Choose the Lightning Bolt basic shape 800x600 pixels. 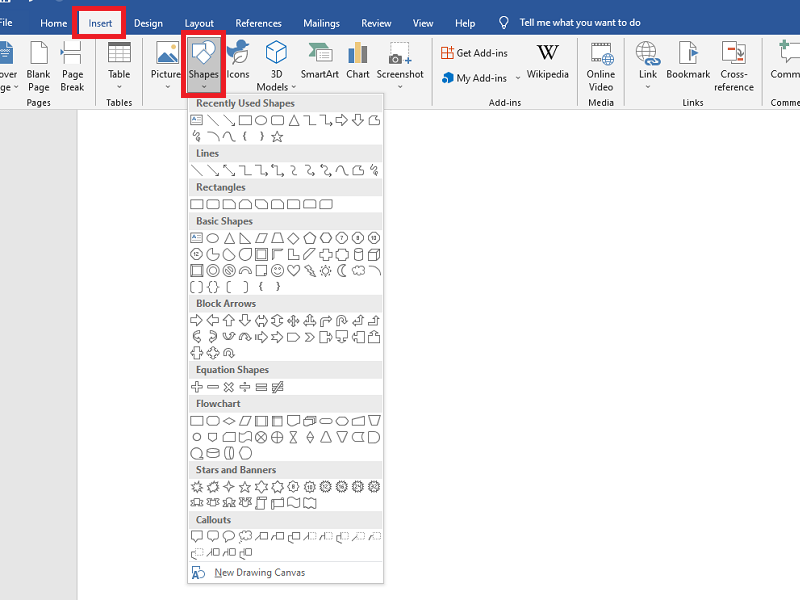pyautogui.click(x=310, y=271)
